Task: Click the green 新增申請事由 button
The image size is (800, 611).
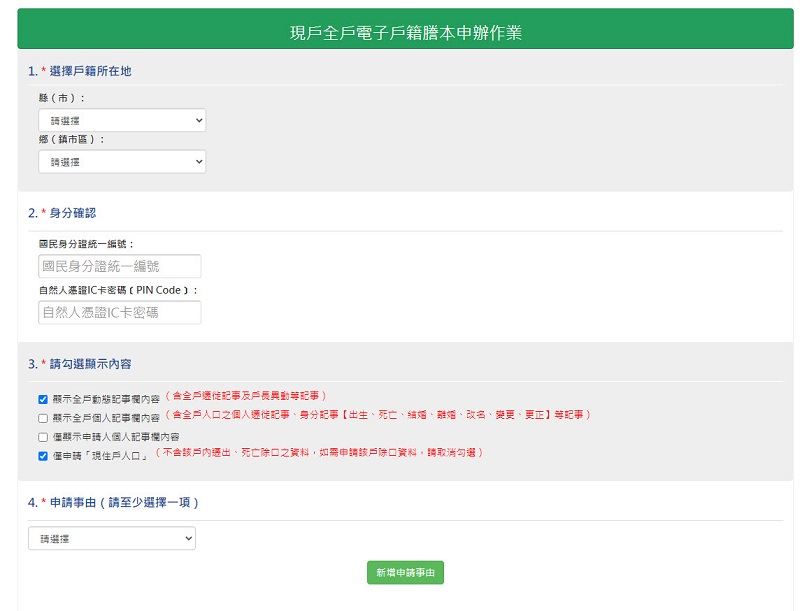Action: pos(405,572)
